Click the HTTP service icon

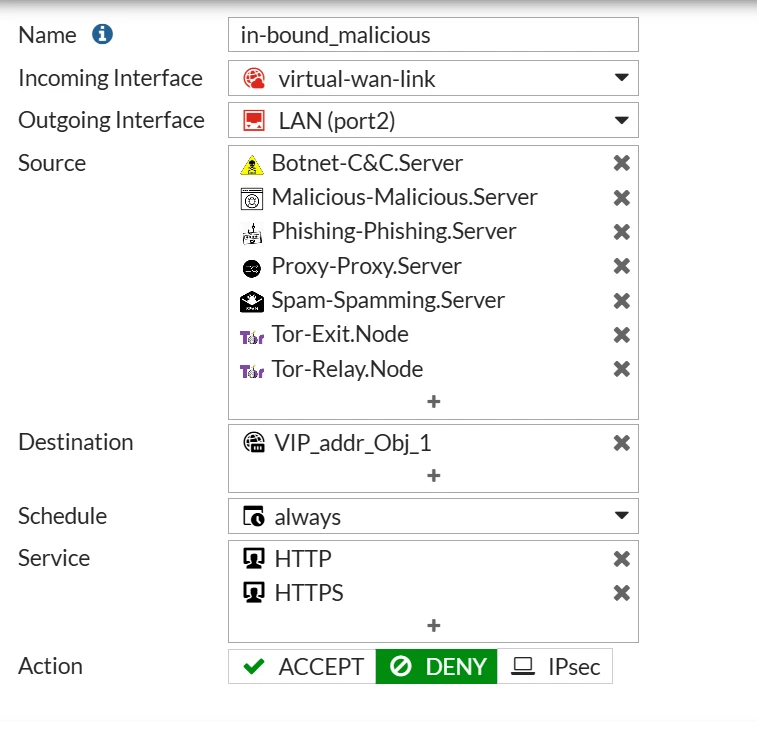[x=253, y=559]
